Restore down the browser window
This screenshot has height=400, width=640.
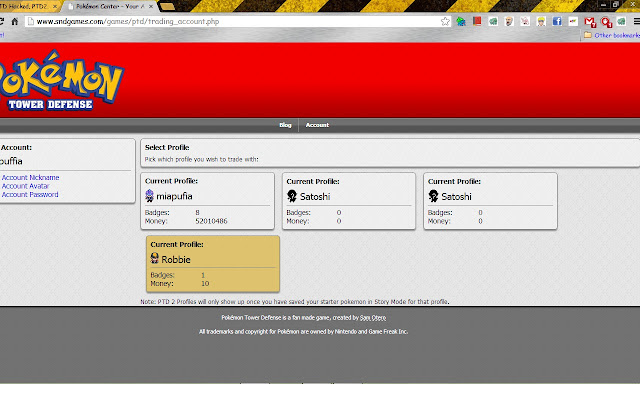(x=616, y=4)
